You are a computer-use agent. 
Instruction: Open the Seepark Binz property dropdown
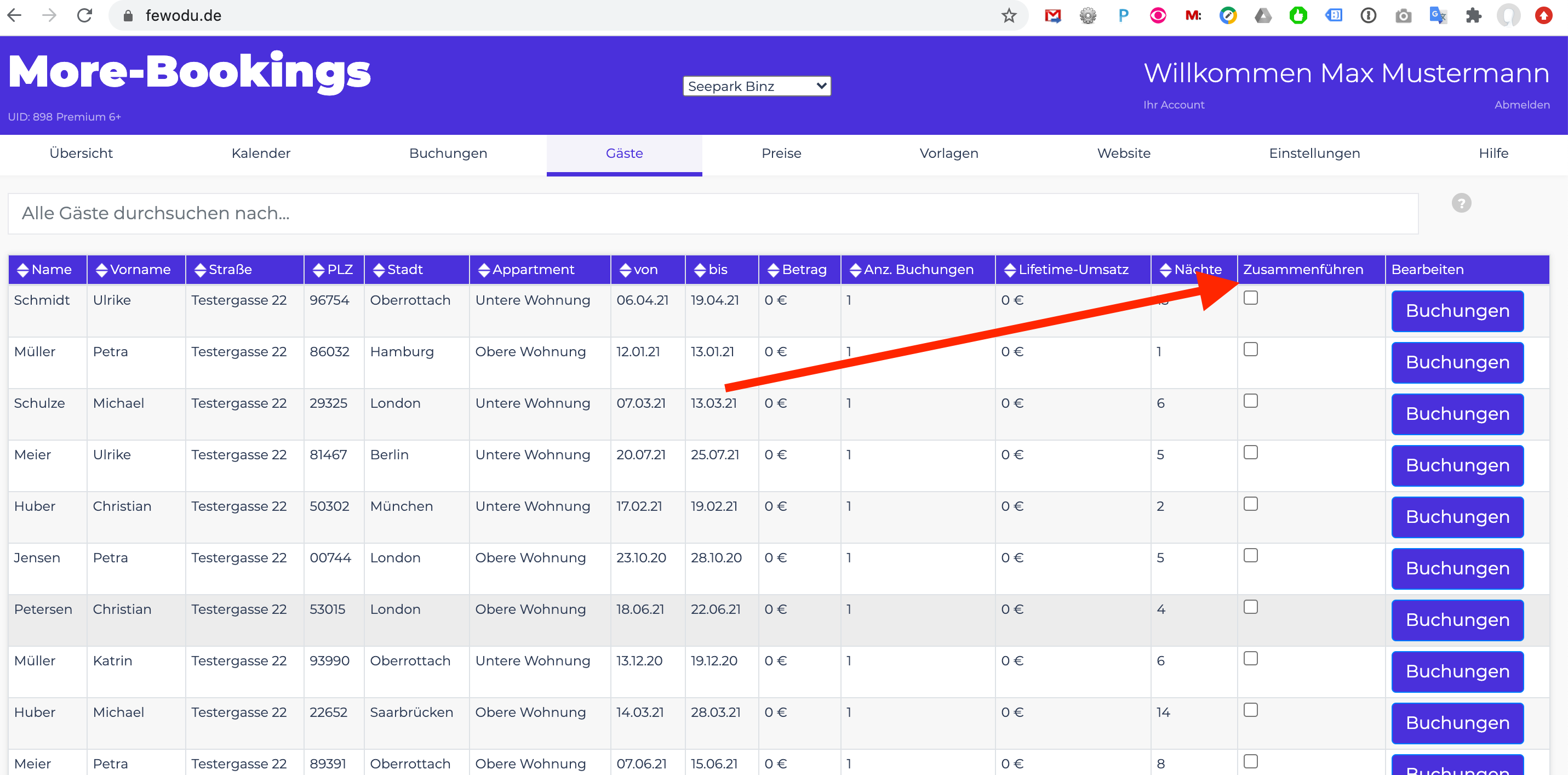coord(756,86)
